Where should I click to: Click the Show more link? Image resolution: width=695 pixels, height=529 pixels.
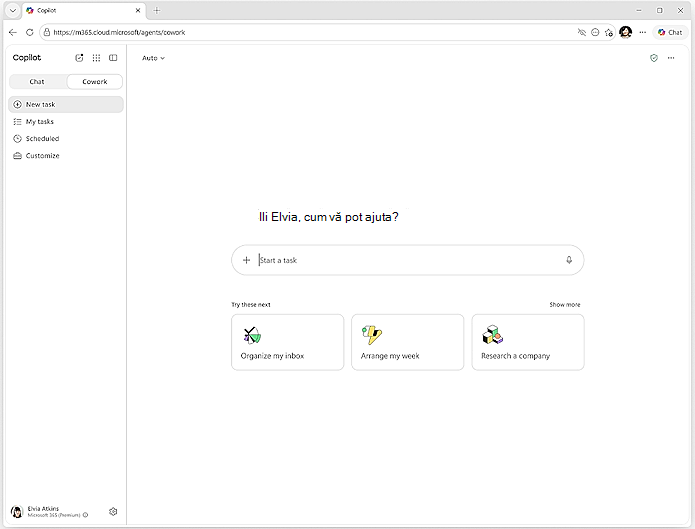tap(565, 305)
